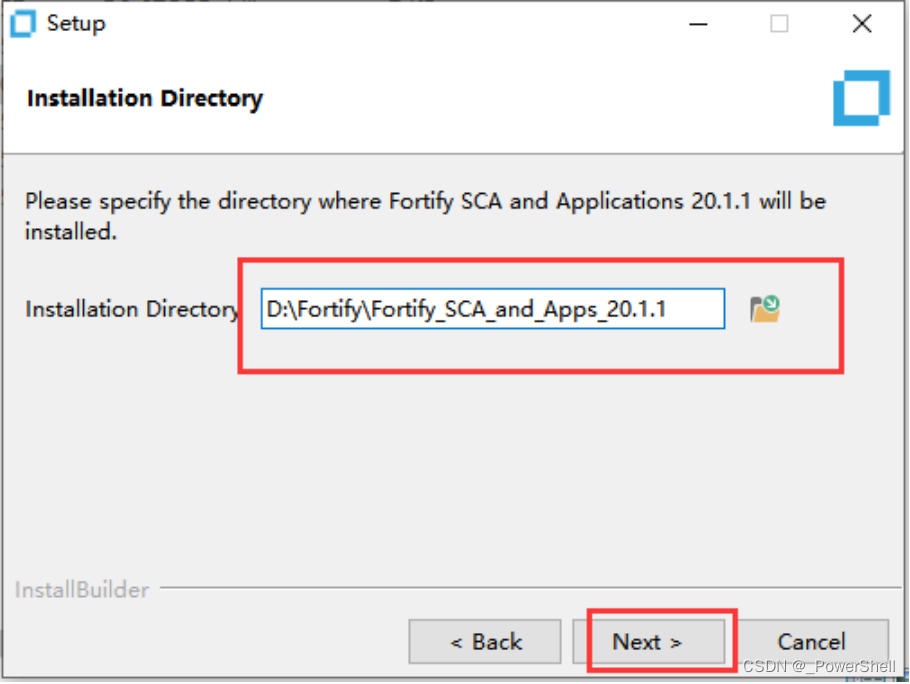Click the 'Installation Directory' field label

(x=132, y=309)
